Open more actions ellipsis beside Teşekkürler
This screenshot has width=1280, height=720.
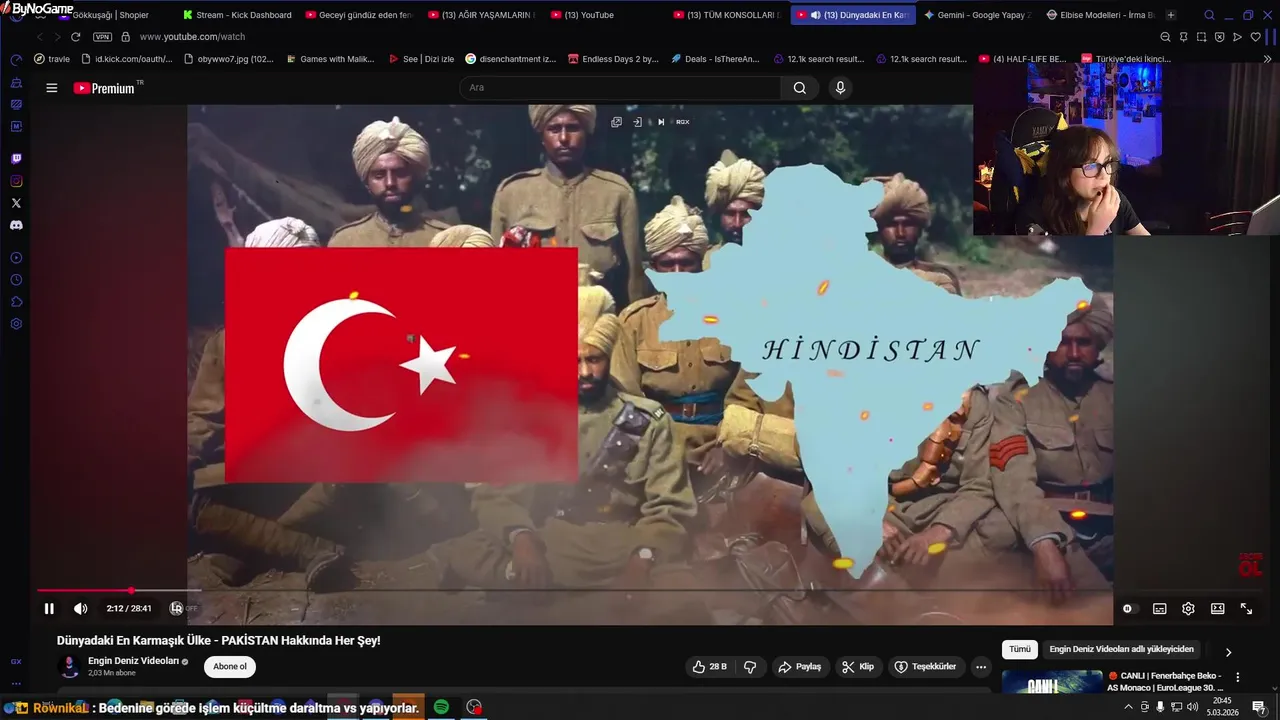pyautogui.click(x=981, y=667)
